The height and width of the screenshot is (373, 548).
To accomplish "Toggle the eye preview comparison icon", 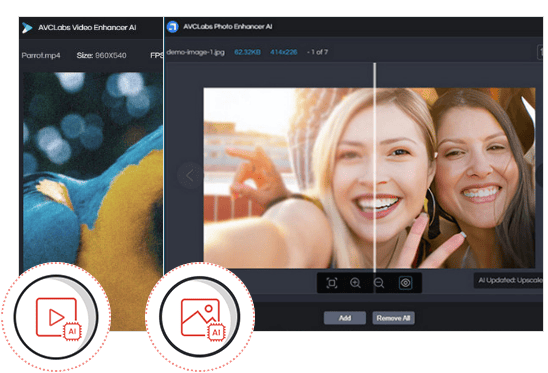I will click(405, 282).
